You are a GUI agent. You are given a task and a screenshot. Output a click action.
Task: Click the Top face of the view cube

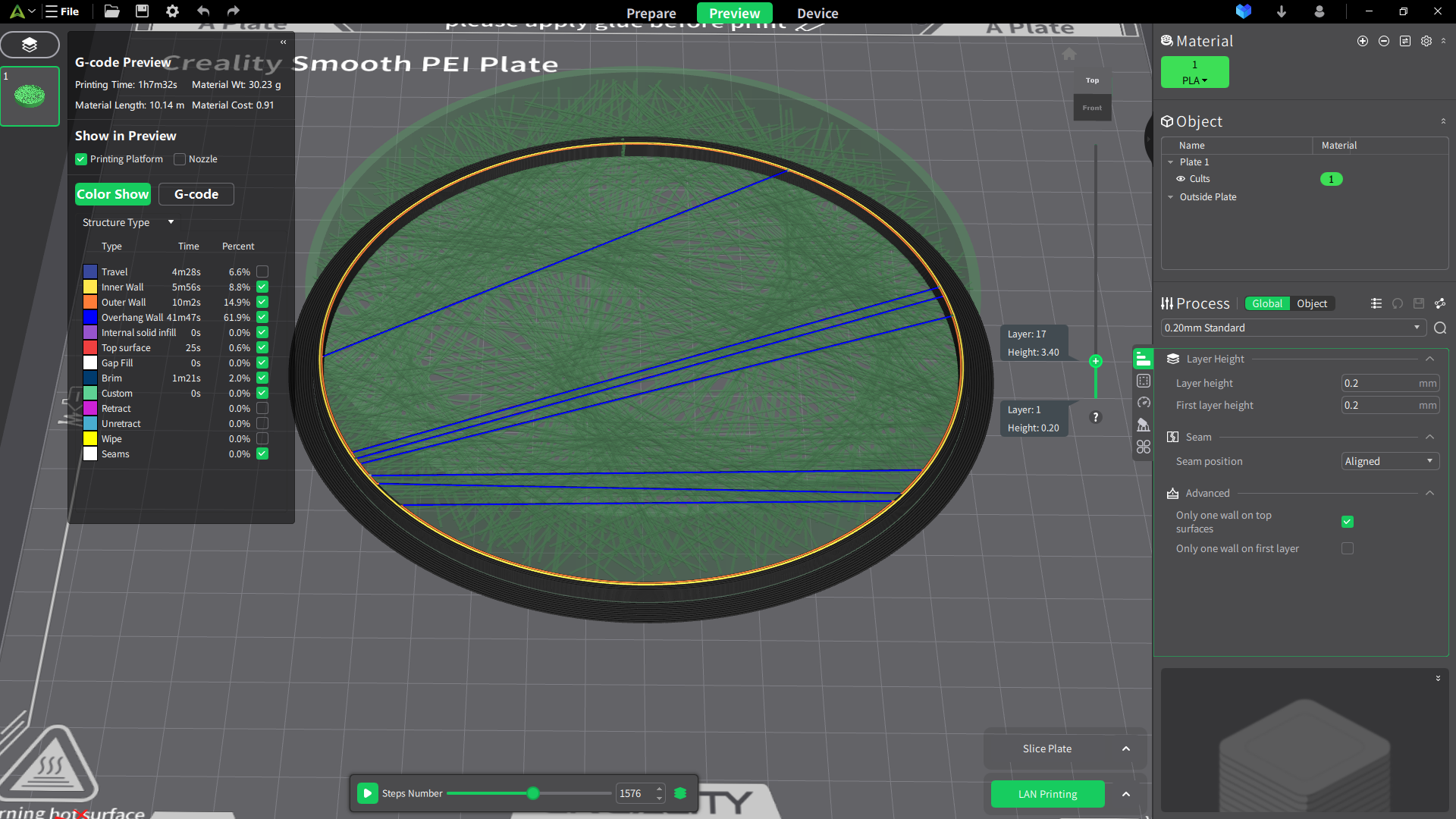point(1092,80)
